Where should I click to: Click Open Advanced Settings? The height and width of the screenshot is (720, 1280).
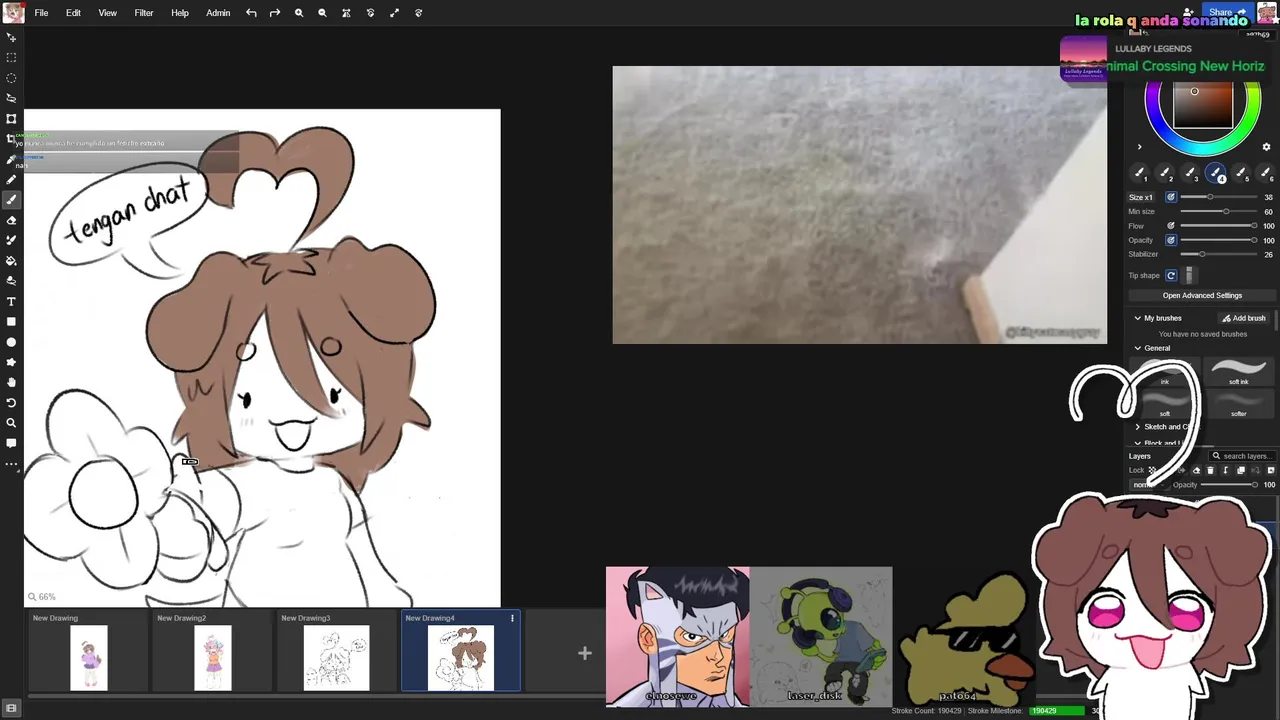(x=1202, y=296)
